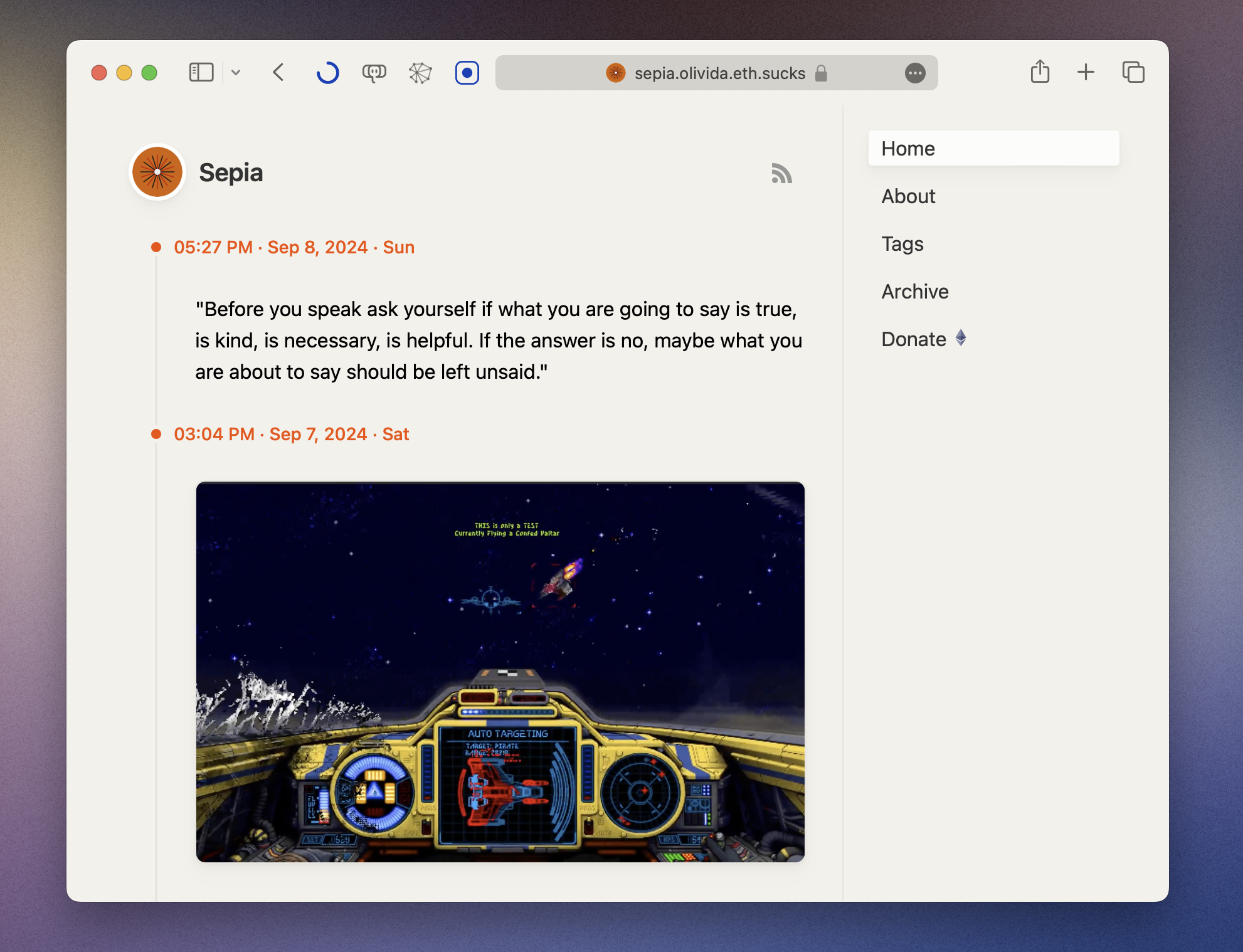This screenshot has width=1243, height=952.
Task: Open a new tab with plus
Action: (1086, 73)
